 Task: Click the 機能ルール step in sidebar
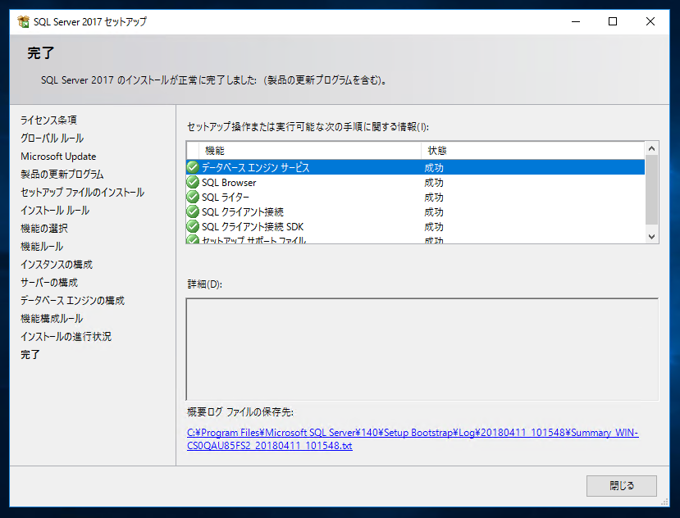point(42,246)
